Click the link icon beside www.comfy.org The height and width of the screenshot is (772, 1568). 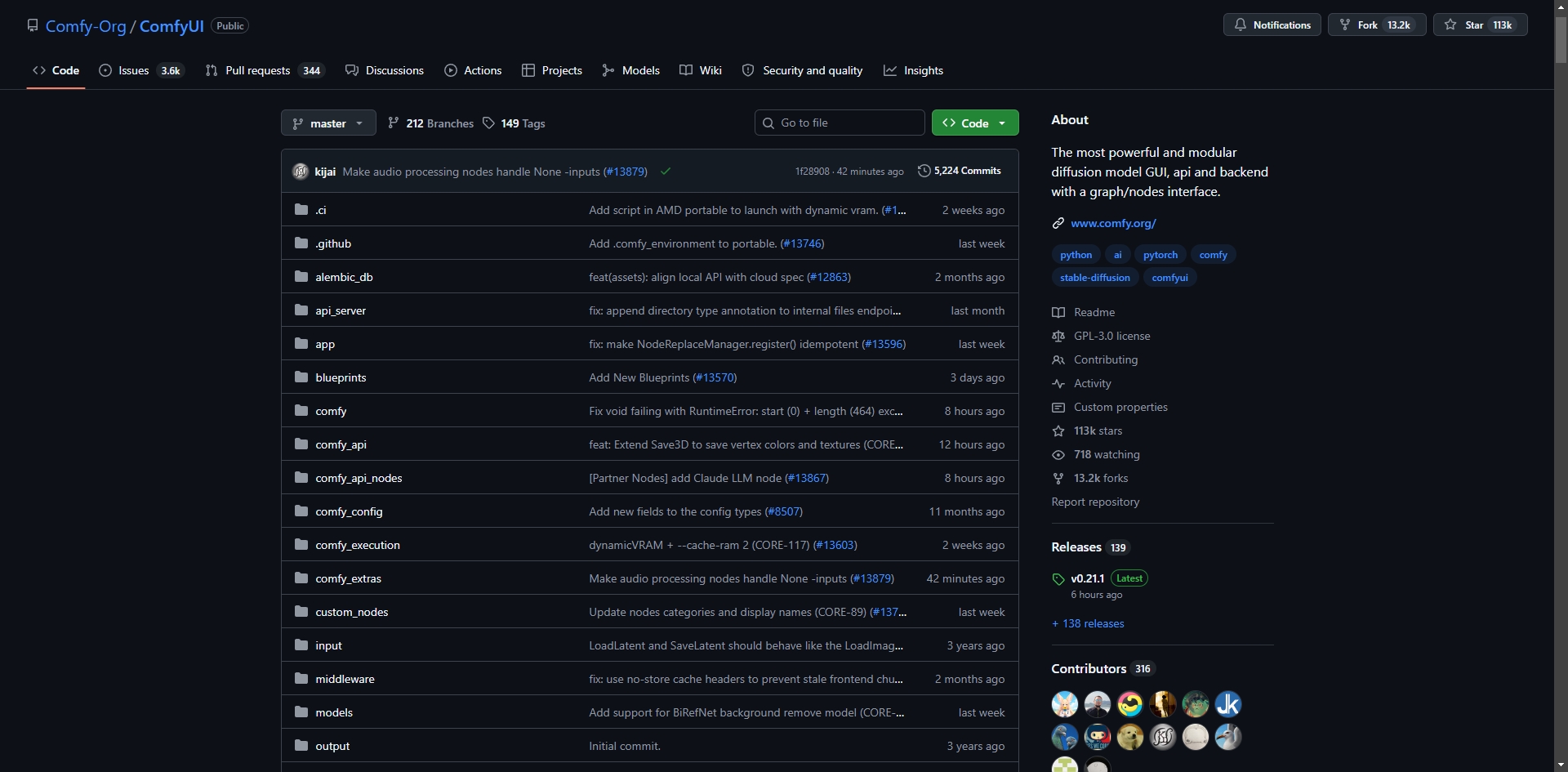(x=1058, y=223)
